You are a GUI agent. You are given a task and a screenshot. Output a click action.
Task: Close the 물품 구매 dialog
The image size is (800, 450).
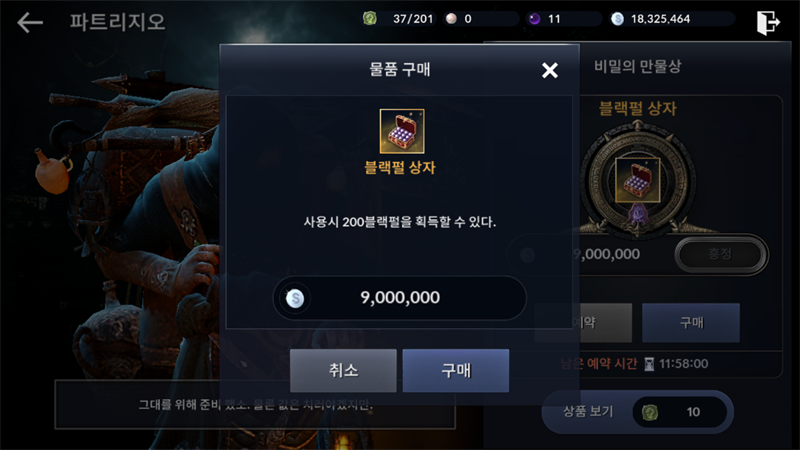click(x=550, y=70)
